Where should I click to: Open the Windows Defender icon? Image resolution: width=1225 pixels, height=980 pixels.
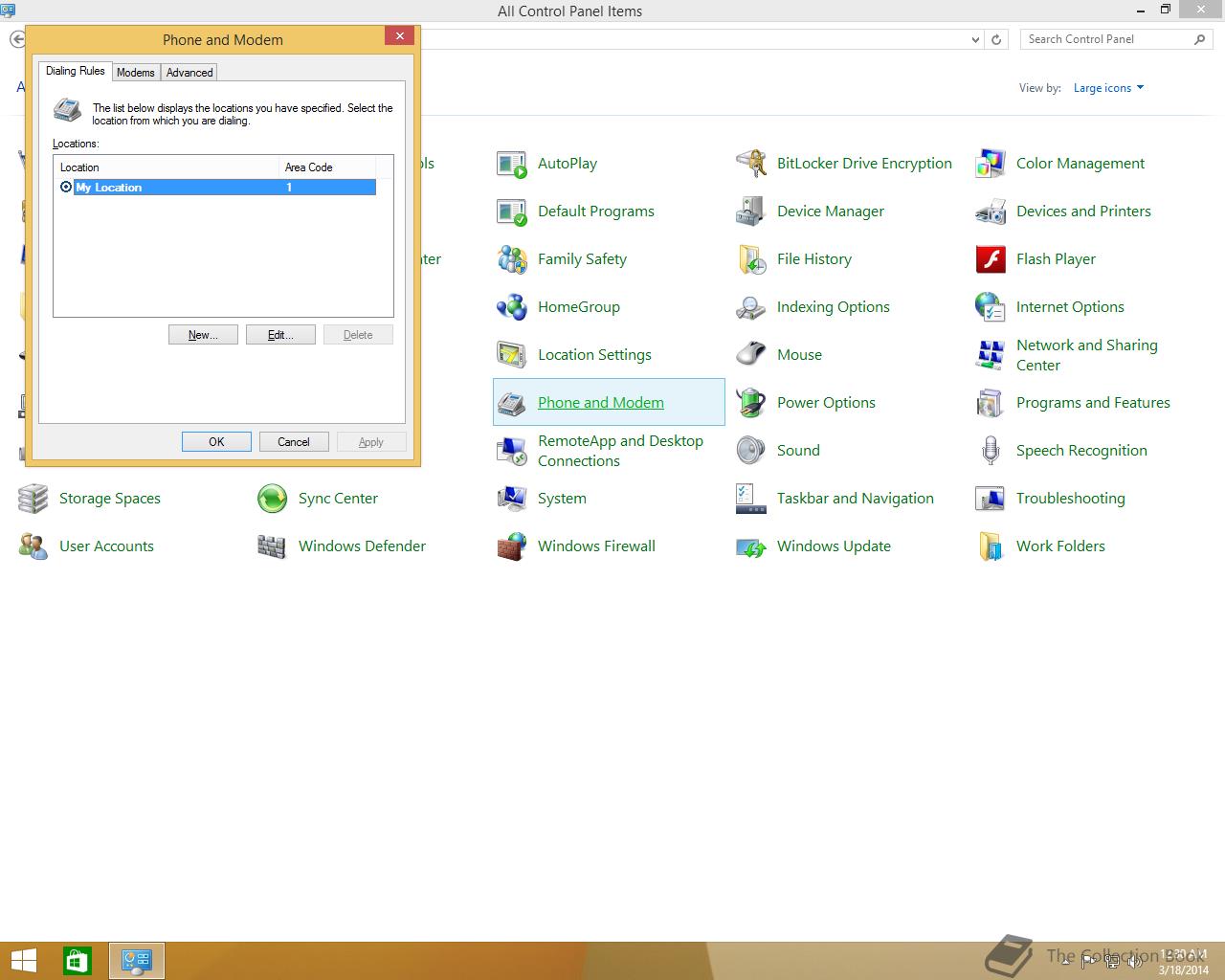tap(273, 546)
